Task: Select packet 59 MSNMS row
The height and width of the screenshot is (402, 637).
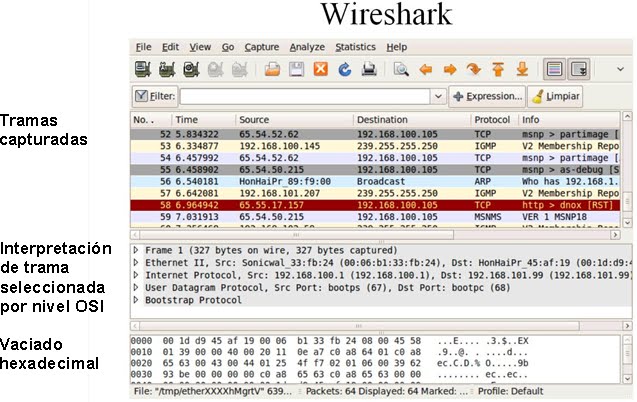Action: pyautogui.click(x=375, y=217)
